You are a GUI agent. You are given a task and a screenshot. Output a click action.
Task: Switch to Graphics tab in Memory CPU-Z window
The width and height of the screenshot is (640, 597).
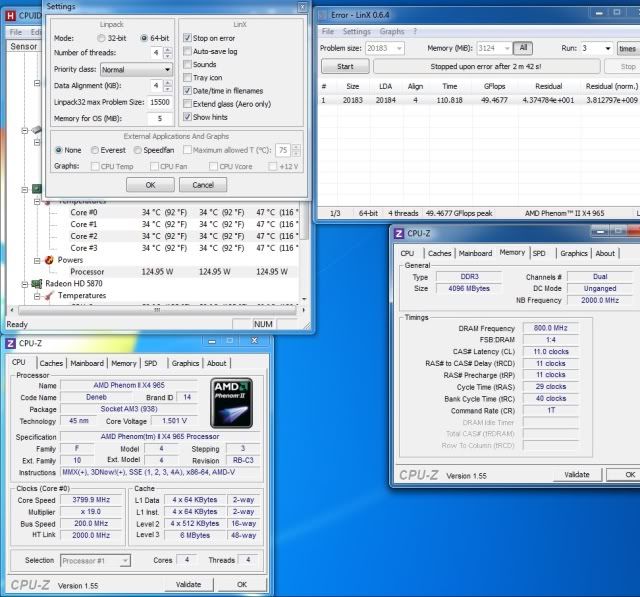tap(573, 253)
